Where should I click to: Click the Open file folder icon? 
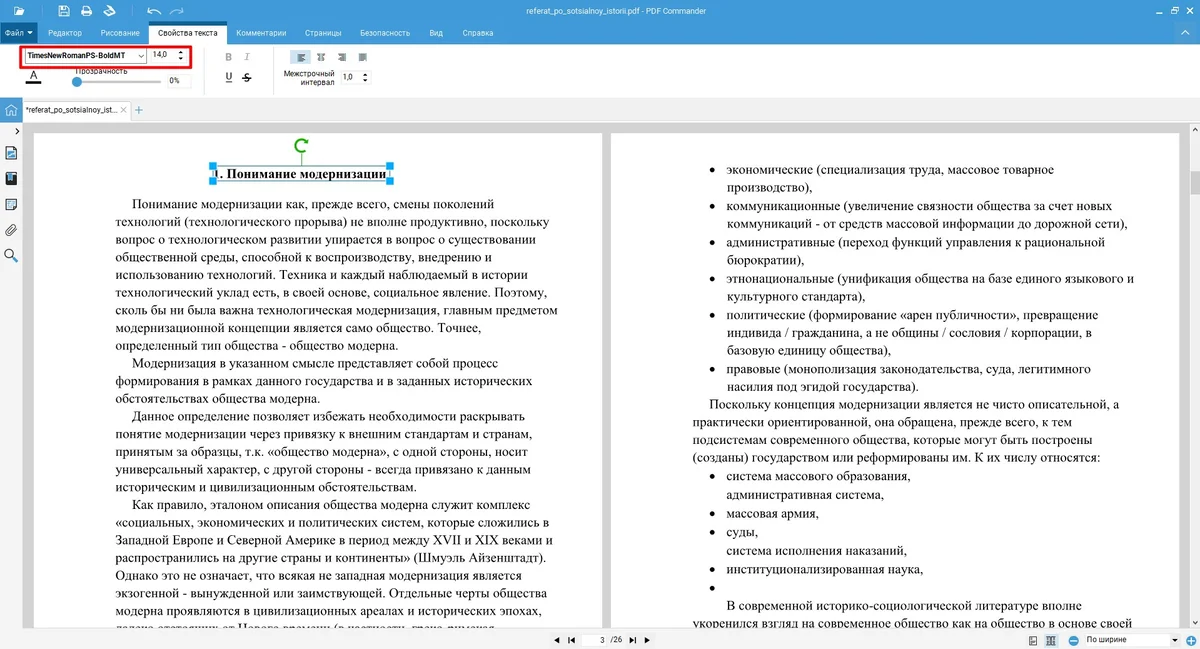click(x=20, y=11)
